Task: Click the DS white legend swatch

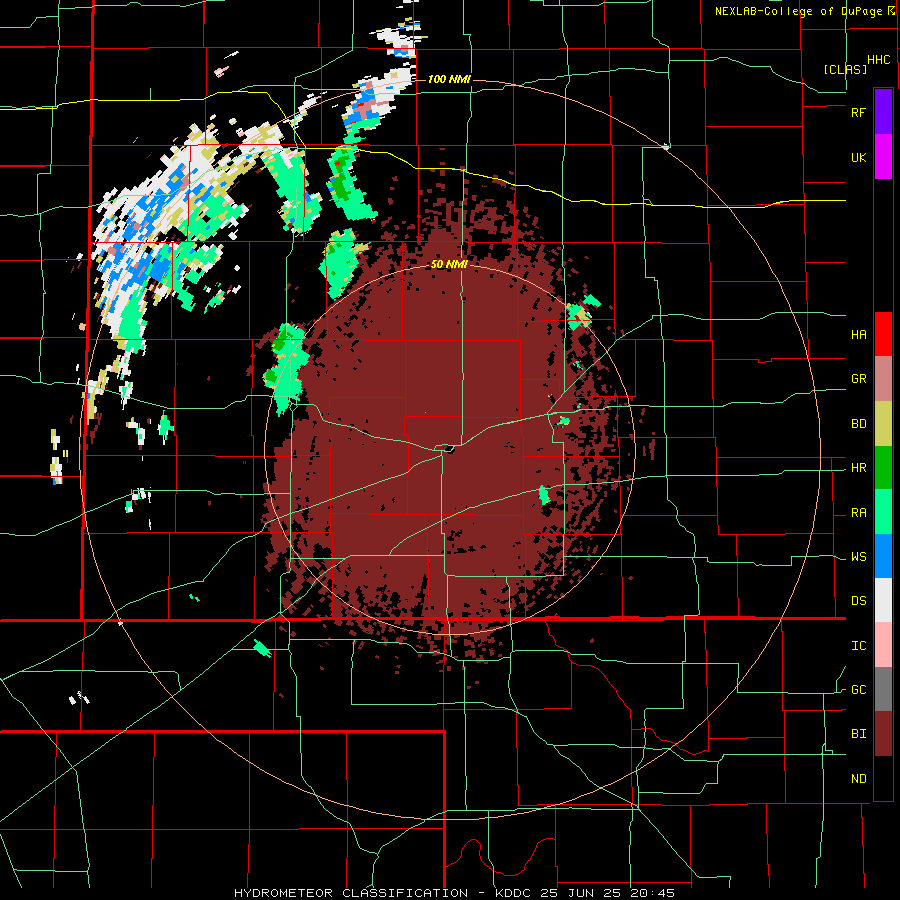Action: tap(883, 600)
